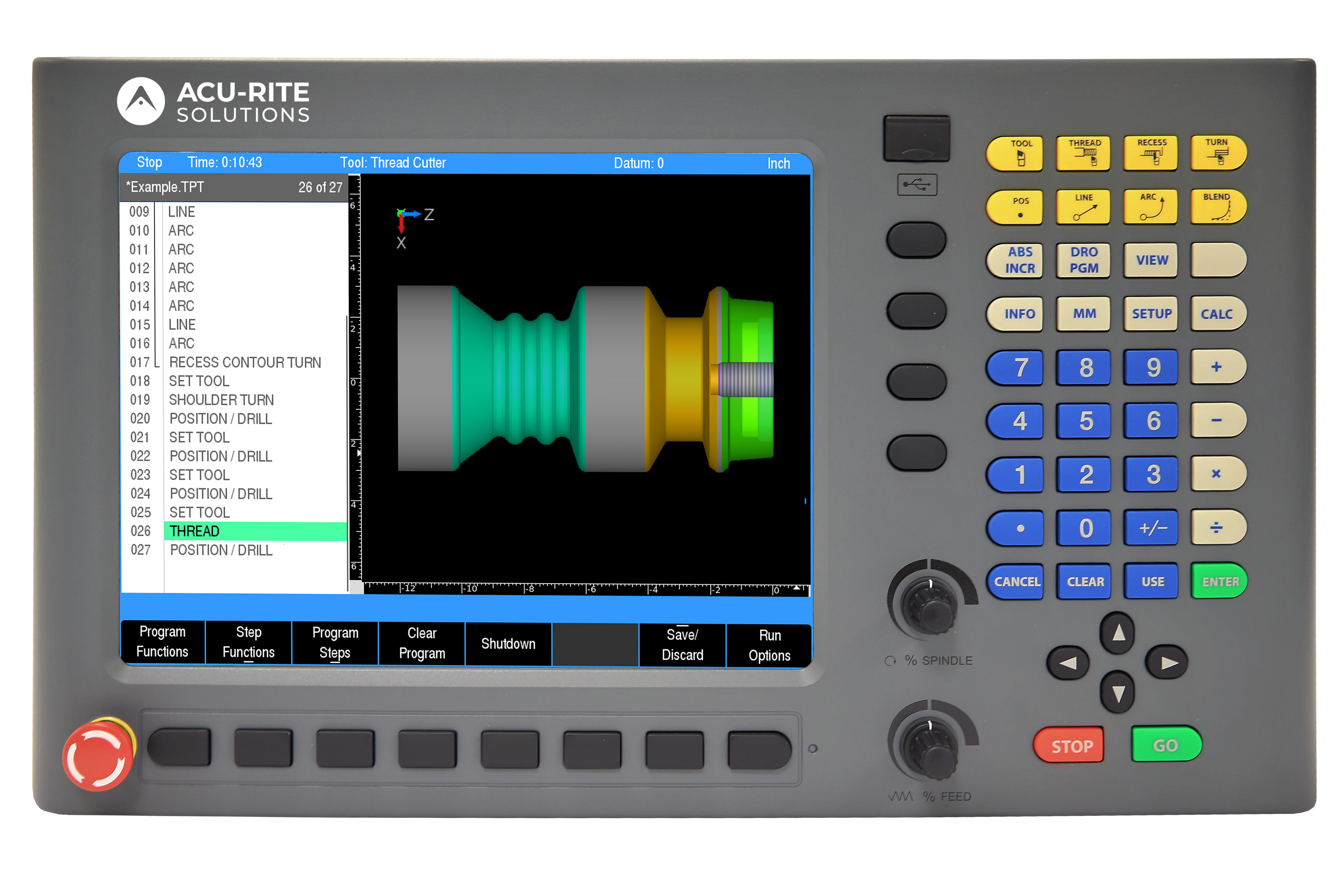Select the RECESS cycle key
The height and width of the screenshot is (896, 1344).
pos(1150,153)
